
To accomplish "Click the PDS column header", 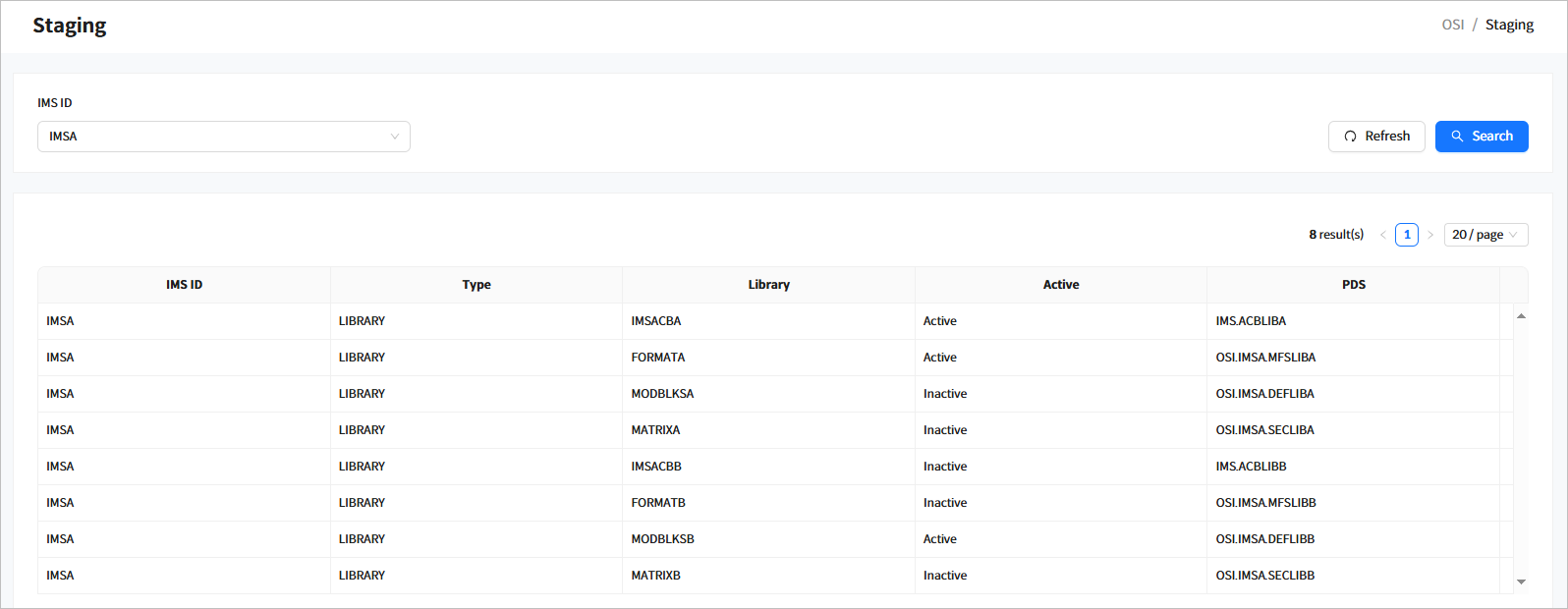I will (x=1353, y=285).
